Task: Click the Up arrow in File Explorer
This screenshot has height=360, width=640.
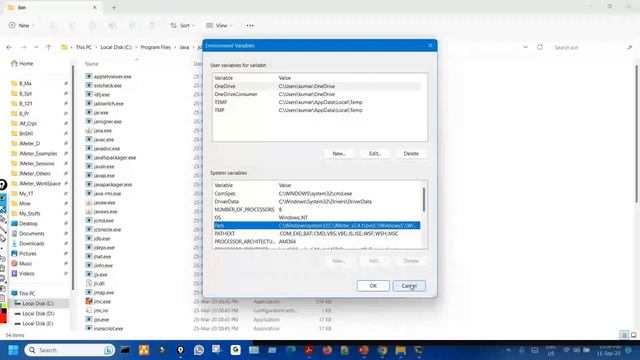Action: (x=48, y=47)
